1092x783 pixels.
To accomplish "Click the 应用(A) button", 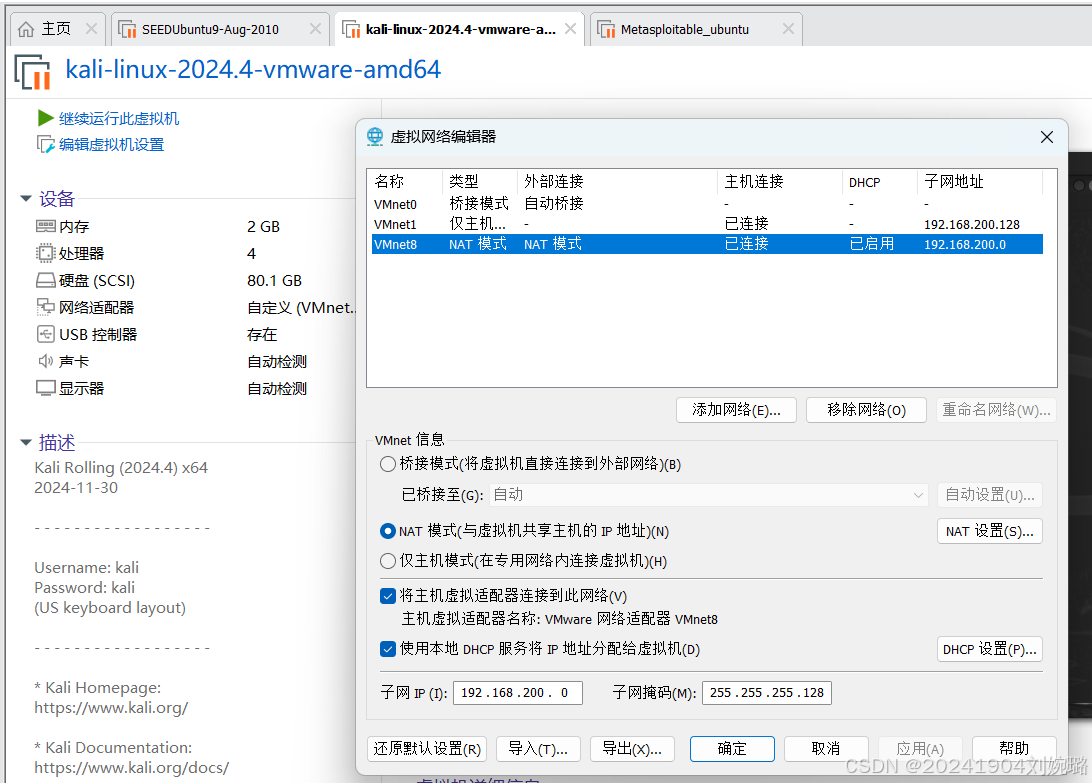I will (x=920, y=749).
